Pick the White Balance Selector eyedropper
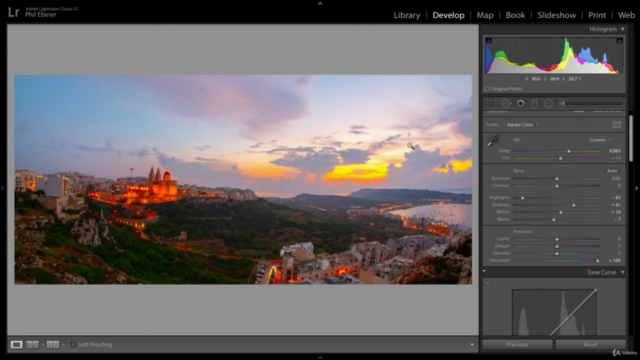 (x=493, y=141)
